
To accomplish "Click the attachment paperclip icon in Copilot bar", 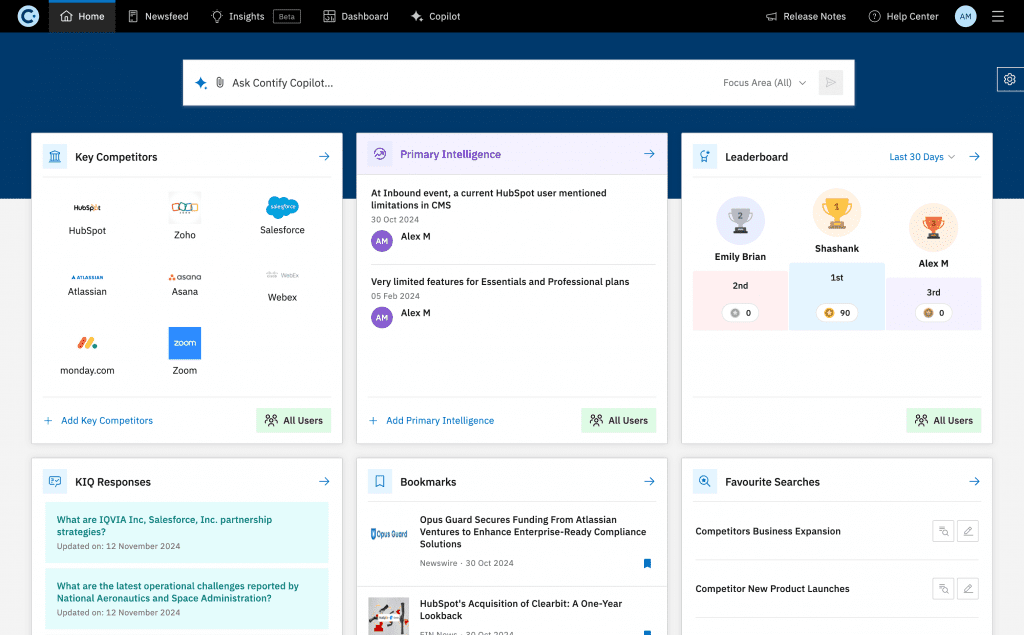I will [219, 83].
